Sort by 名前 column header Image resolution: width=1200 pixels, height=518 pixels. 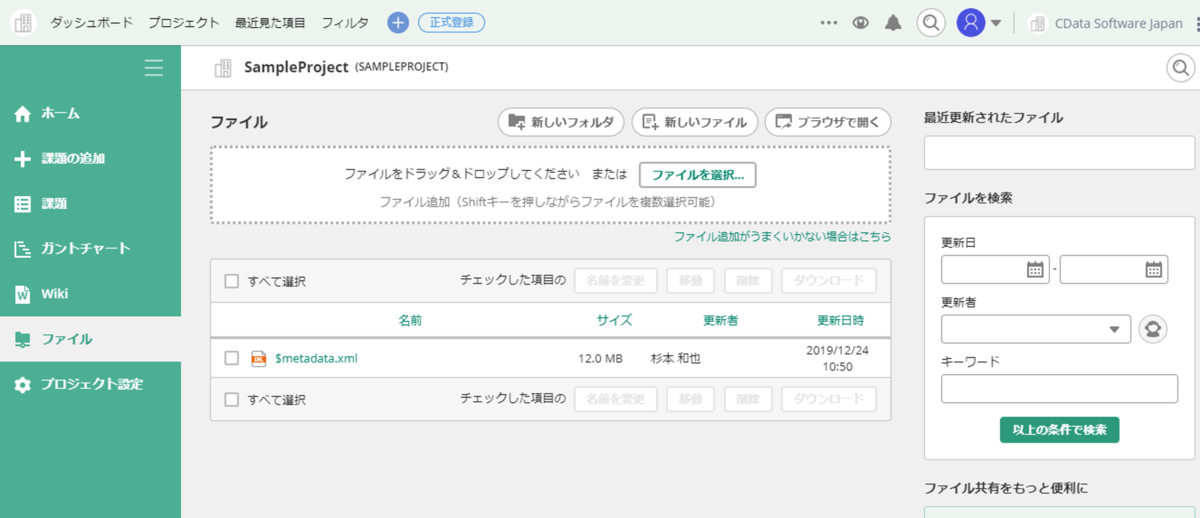410,321
